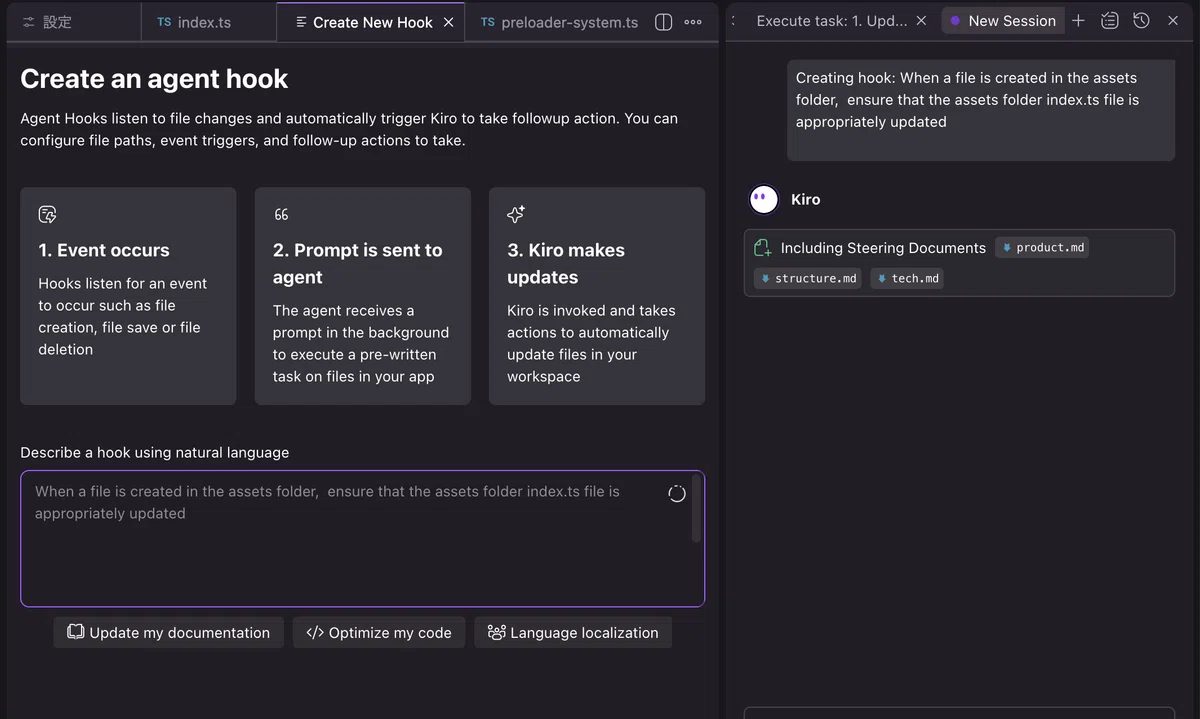Select the 1. Event occurs card
Viewport: 1200px width, 719px height.
[x=128, y=296]
